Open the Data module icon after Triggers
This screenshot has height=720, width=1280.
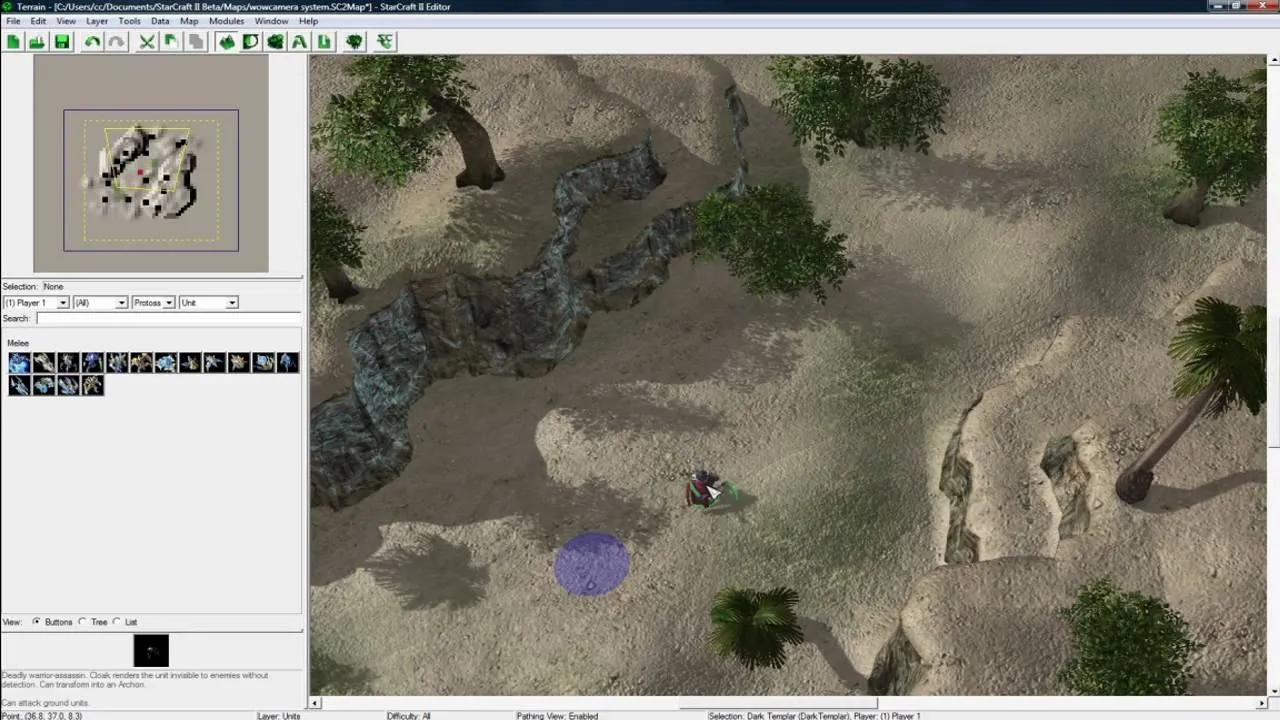tap(275, 41)
